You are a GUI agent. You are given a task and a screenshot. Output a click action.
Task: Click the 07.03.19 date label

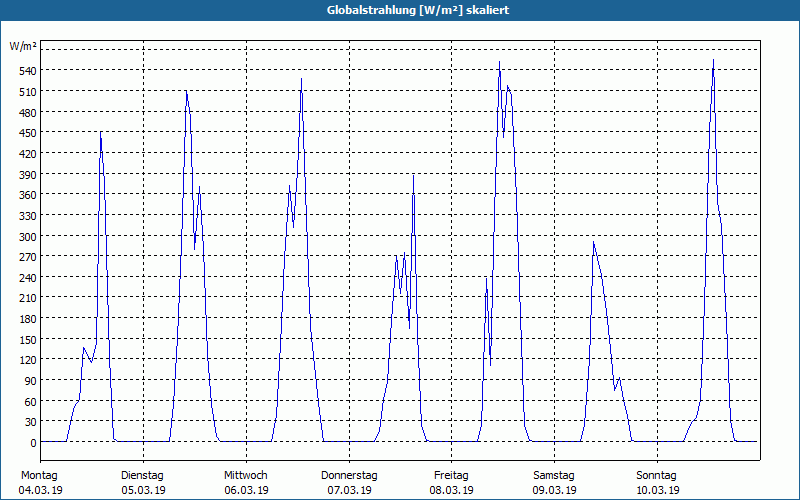click(349, 490)
